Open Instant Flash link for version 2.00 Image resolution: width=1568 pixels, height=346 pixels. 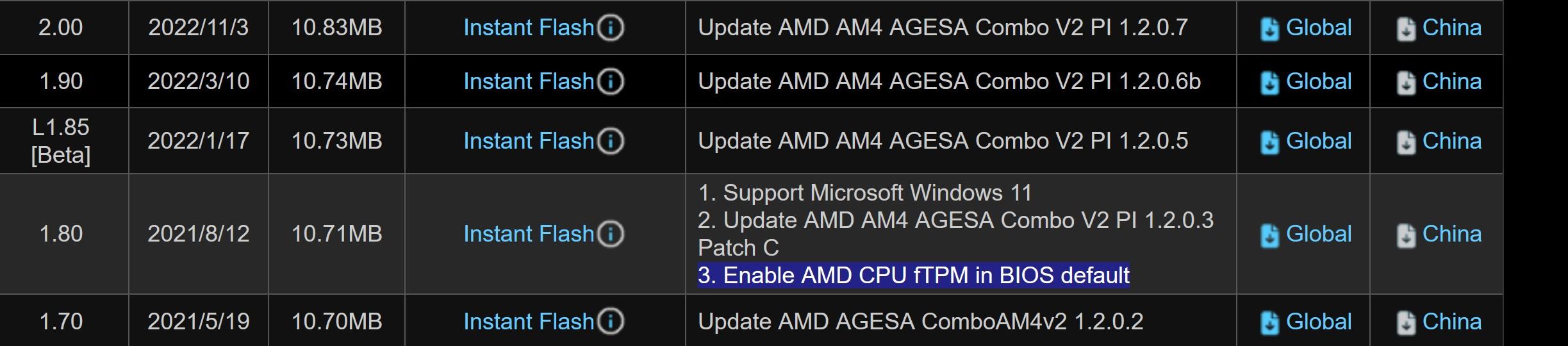[529, 28]
